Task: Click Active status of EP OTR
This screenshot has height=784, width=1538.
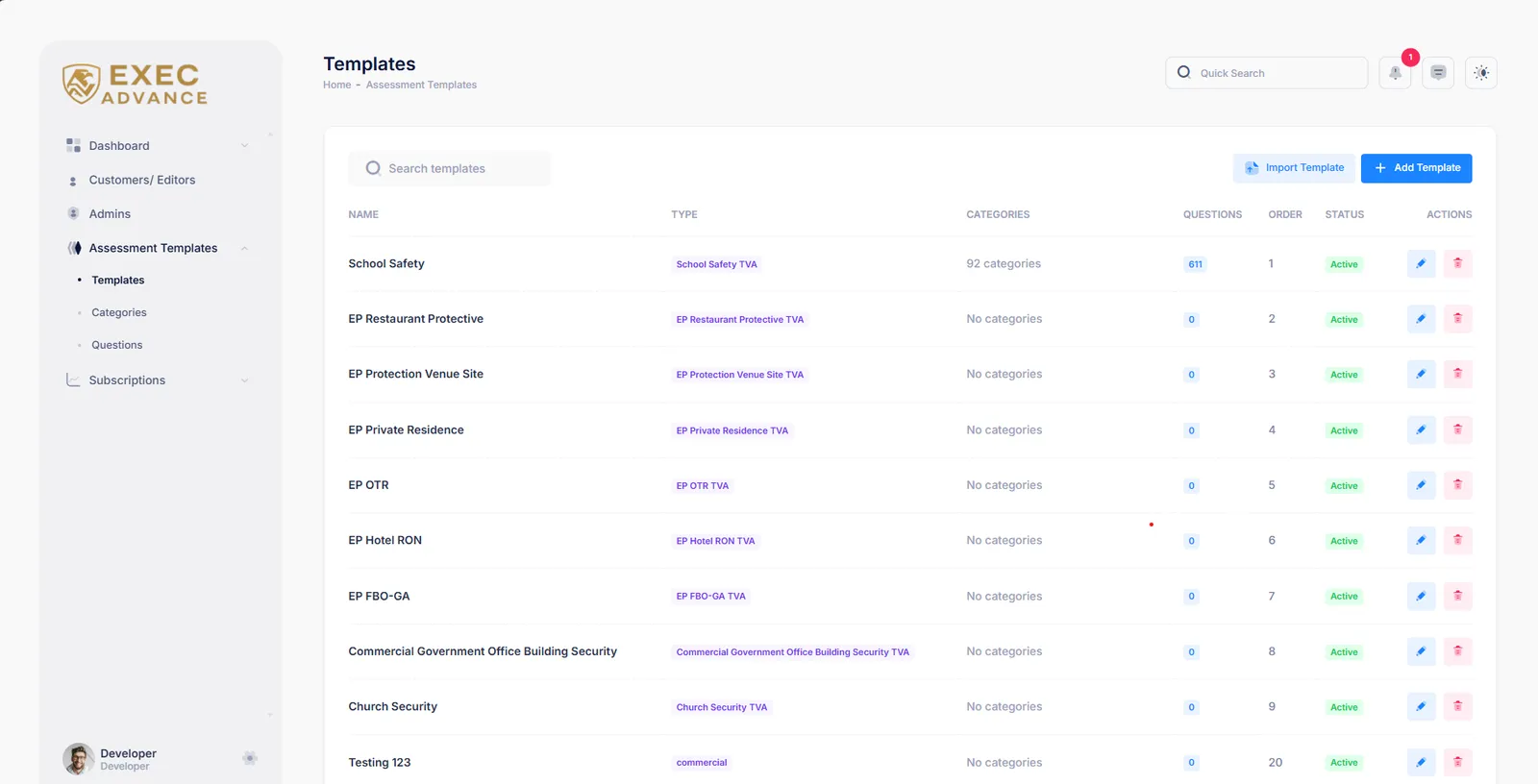Action: tap(1344, 486)
